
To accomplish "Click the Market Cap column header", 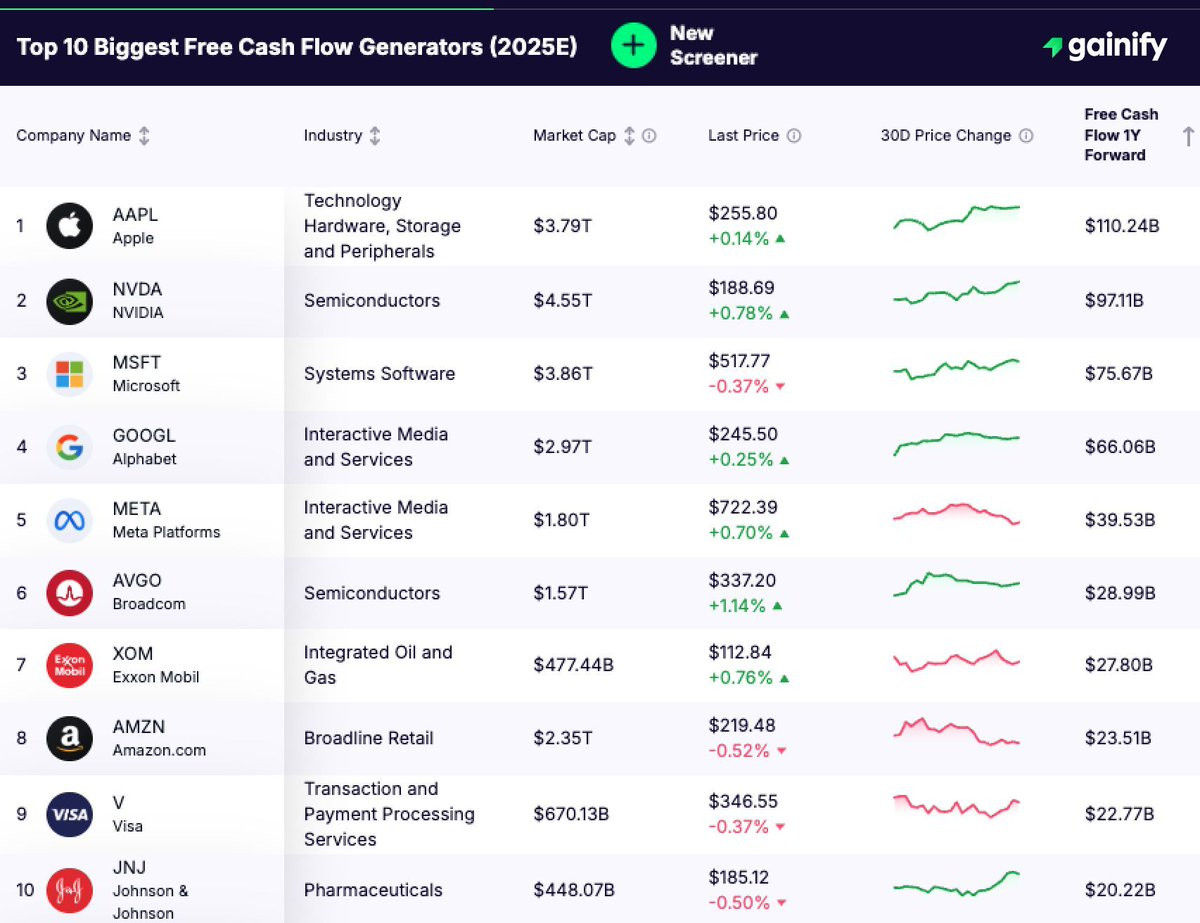I will point(574,136).
